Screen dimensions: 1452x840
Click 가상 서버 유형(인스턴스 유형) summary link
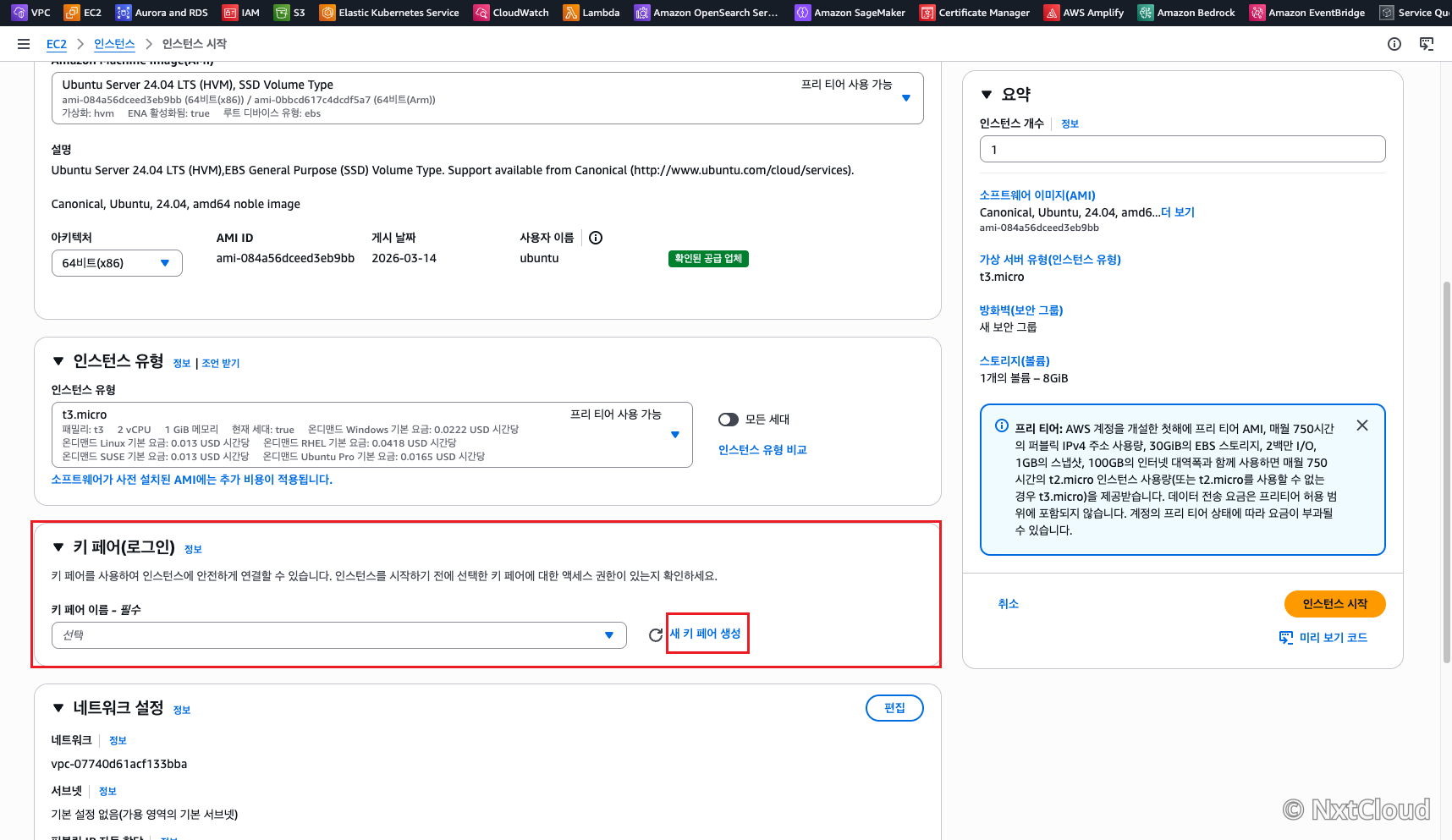tap(1050, 260)
